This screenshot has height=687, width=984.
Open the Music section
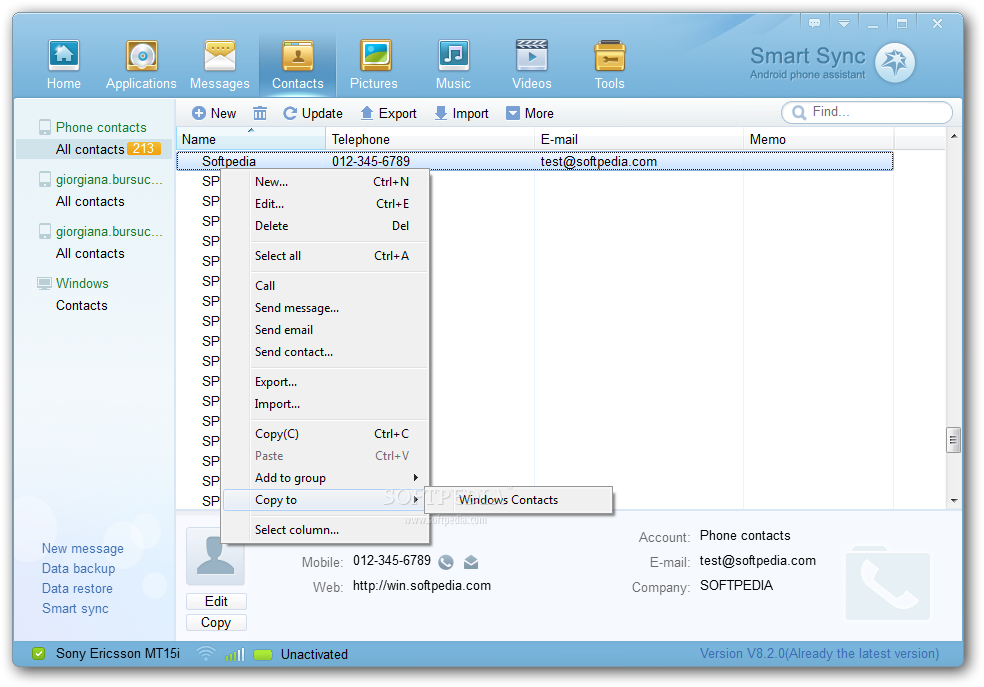pos(453,65)
